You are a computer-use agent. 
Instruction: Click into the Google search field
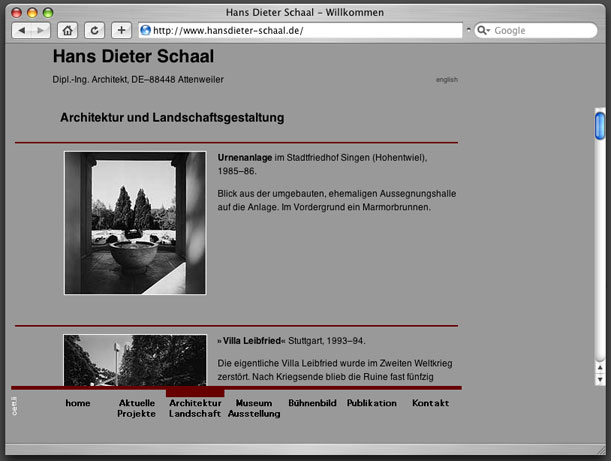tap(540, 30)
